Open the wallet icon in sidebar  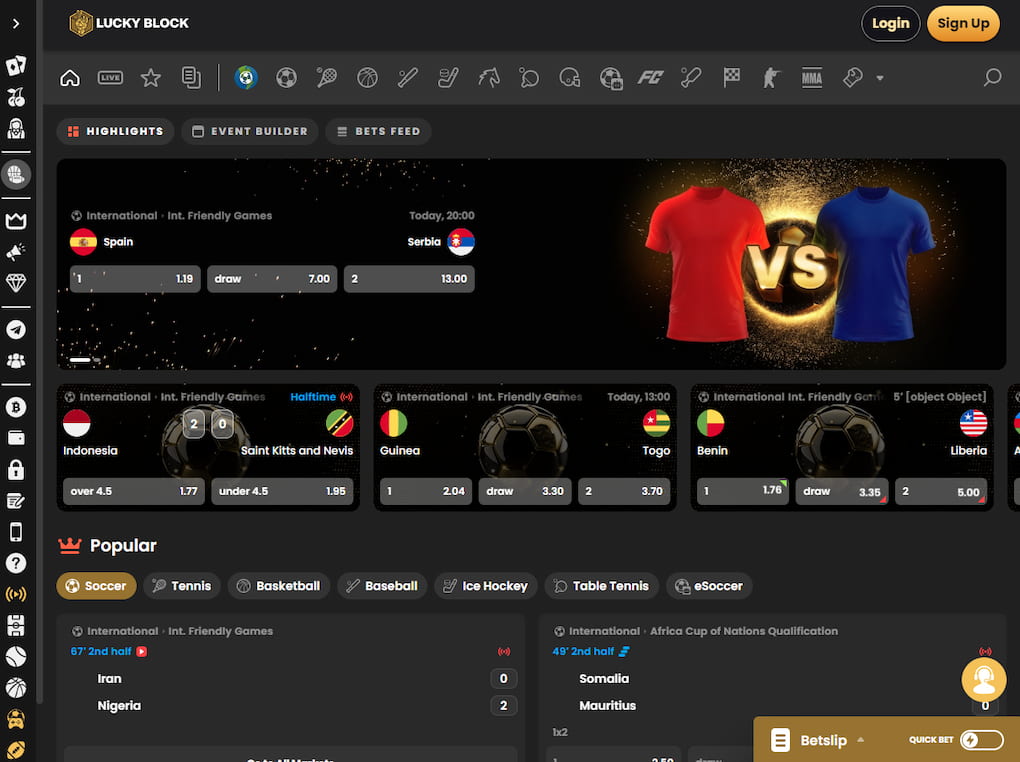click(x=16, y=438)
